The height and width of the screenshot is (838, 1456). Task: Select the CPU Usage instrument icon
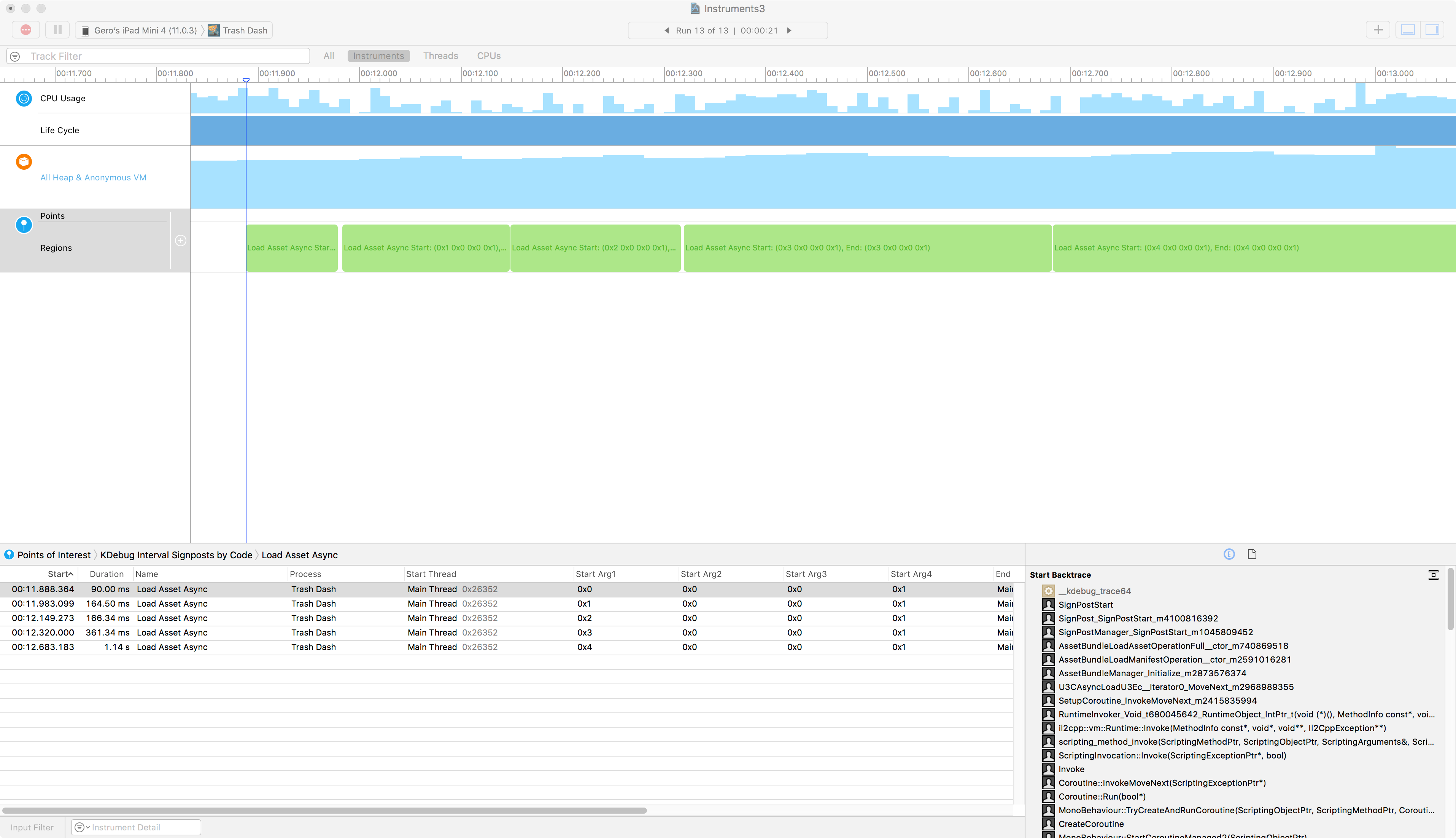point(24,99)
